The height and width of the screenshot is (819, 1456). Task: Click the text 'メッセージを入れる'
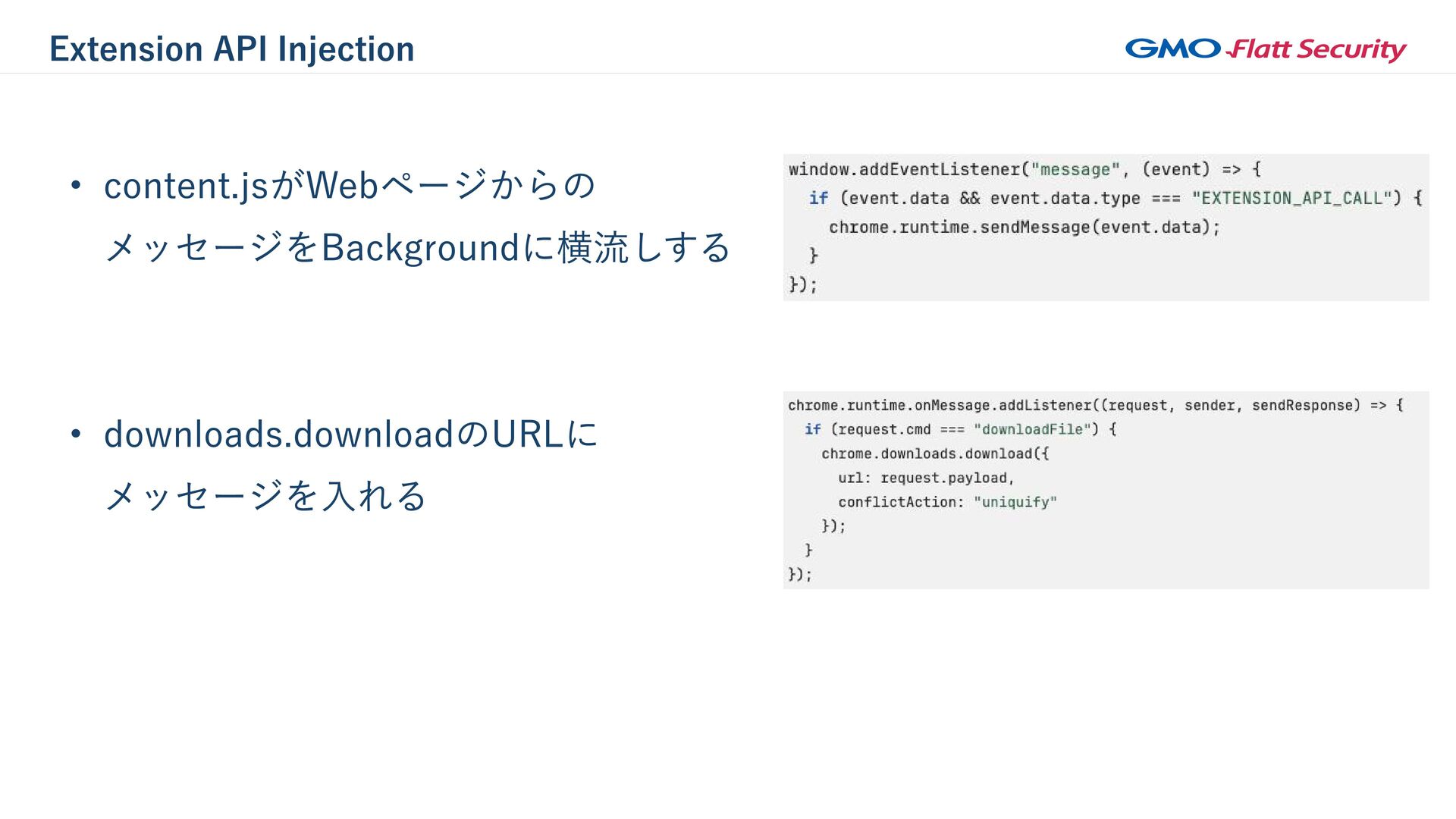(265, 496)
